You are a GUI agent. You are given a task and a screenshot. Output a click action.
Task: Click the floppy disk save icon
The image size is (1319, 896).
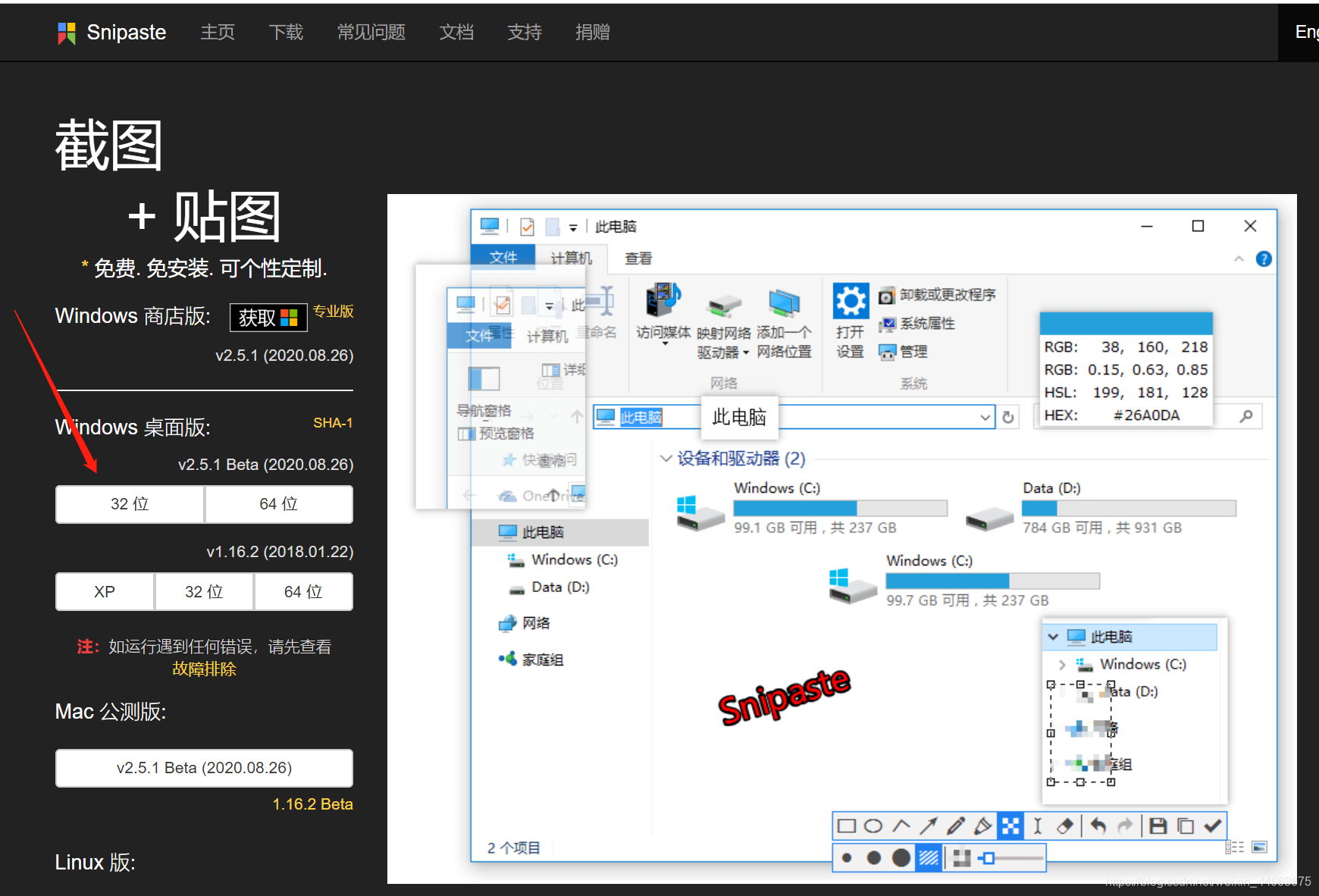(1158, 826)
